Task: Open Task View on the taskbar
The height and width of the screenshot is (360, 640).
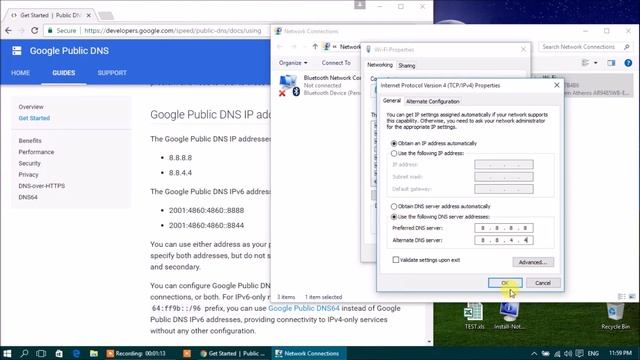Action: (41, 353)
